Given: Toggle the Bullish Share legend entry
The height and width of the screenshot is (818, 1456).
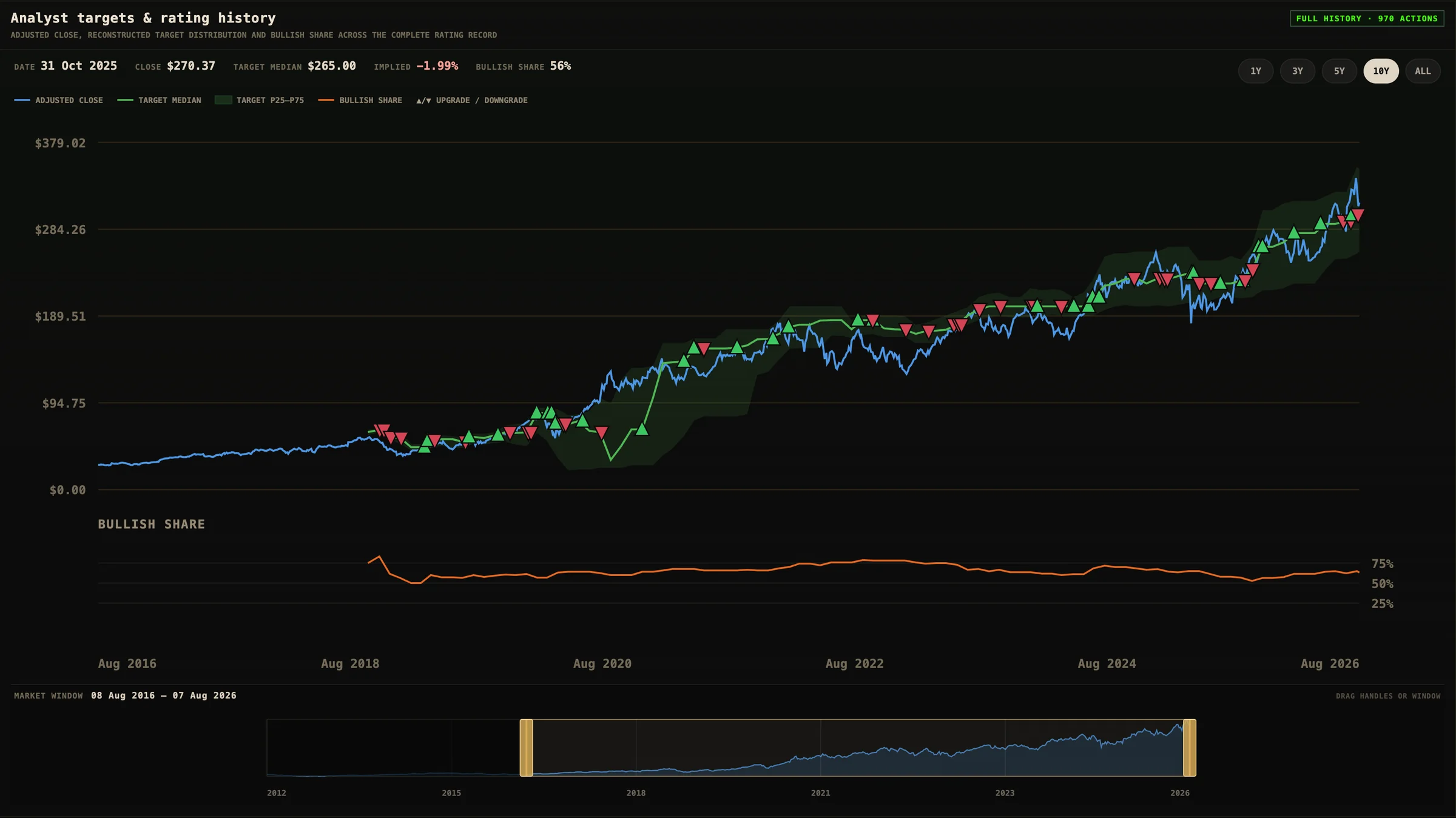Looking at the screenshot, I should click(360, 100).
